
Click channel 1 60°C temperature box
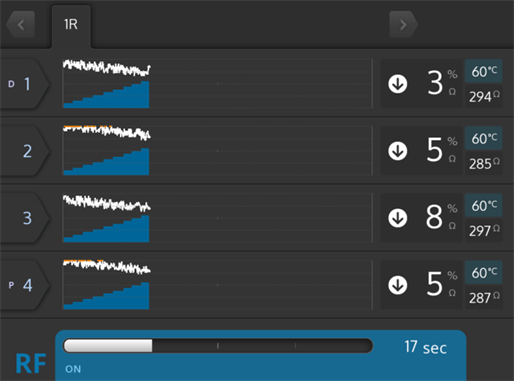pyautogui.click(x=484, y=71)
